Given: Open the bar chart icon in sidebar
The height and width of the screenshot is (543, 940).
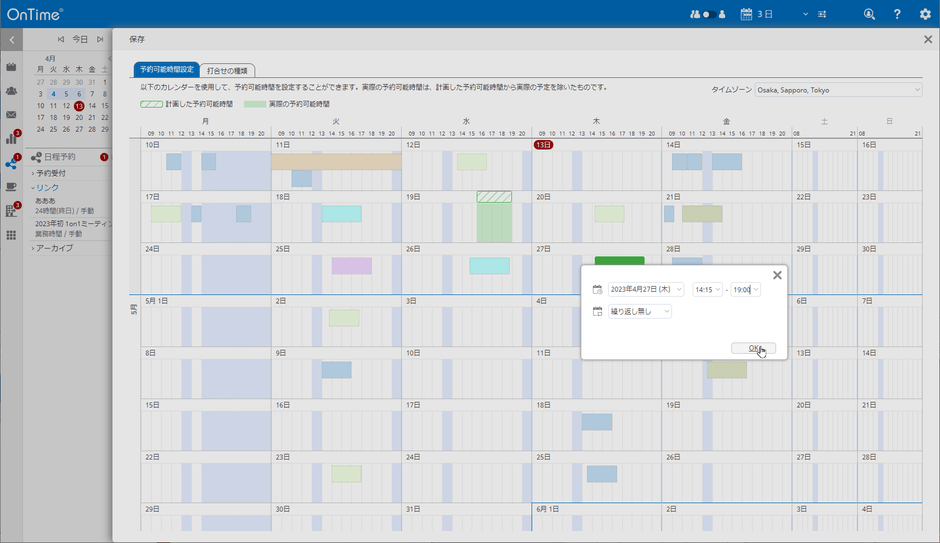Looking at the screenshot, I should tap(11, 139).
